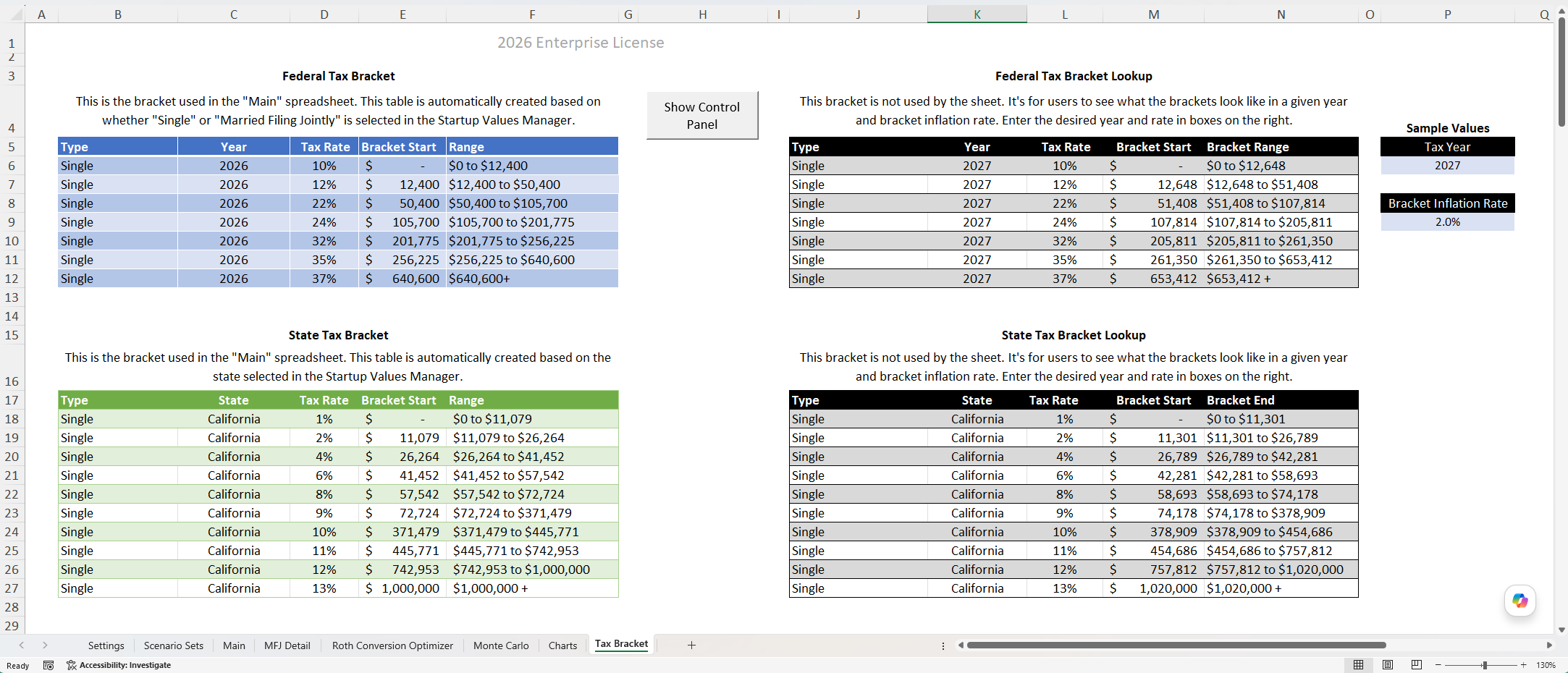Click the previous sheet navigation arrow
This screenshot has height=673, width=1568.
pos(22,645)
